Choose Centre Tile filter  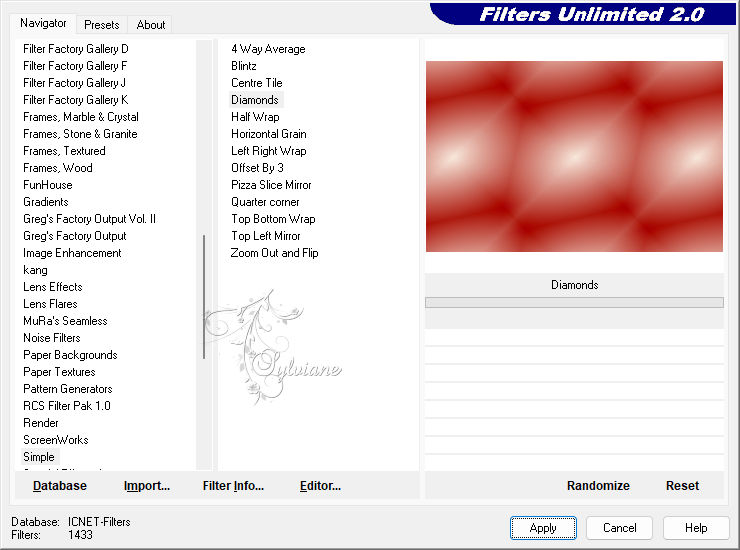click(x=256, y=83)
